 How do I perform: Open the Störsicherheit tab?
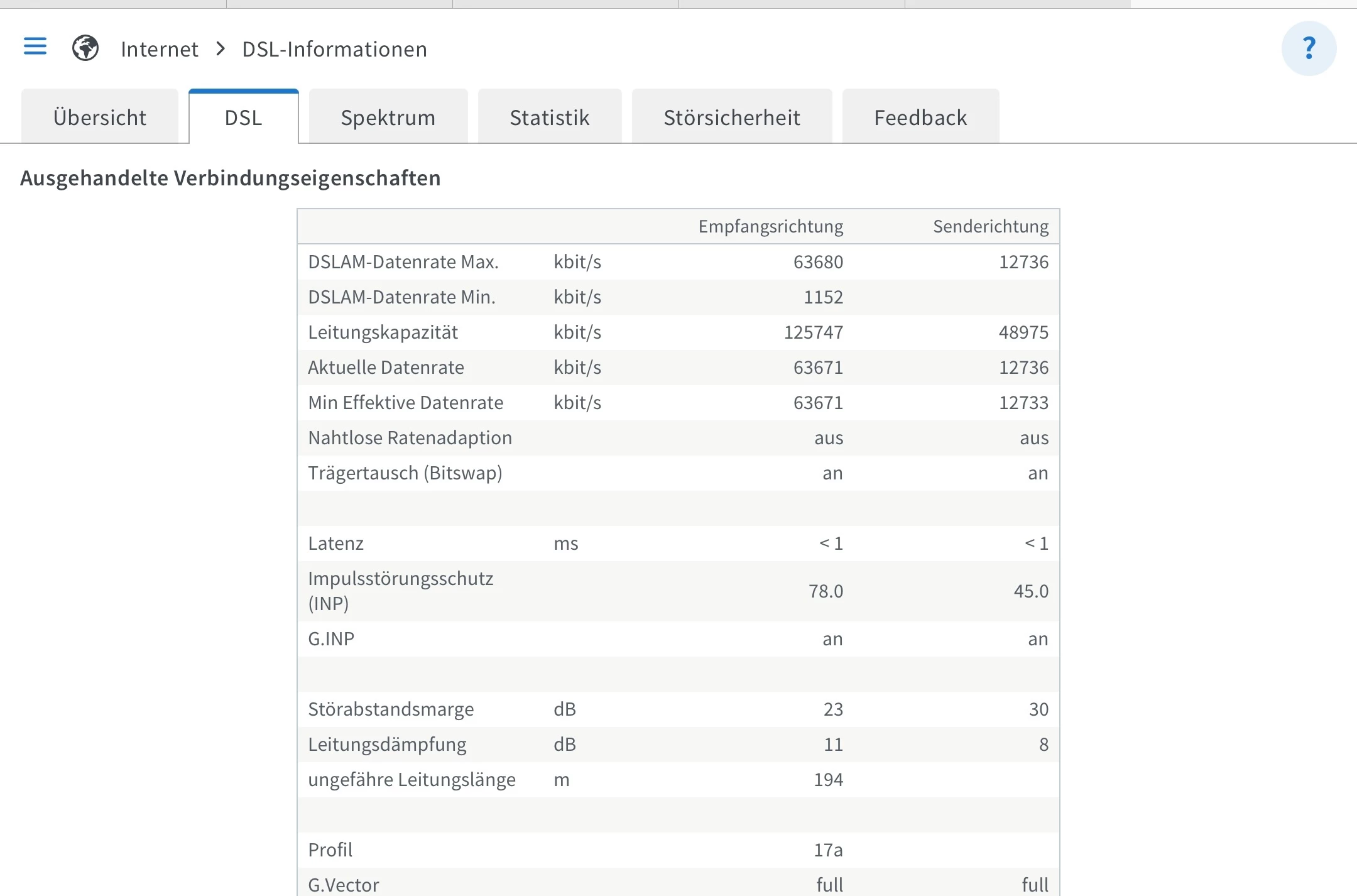tap(732, 117)
